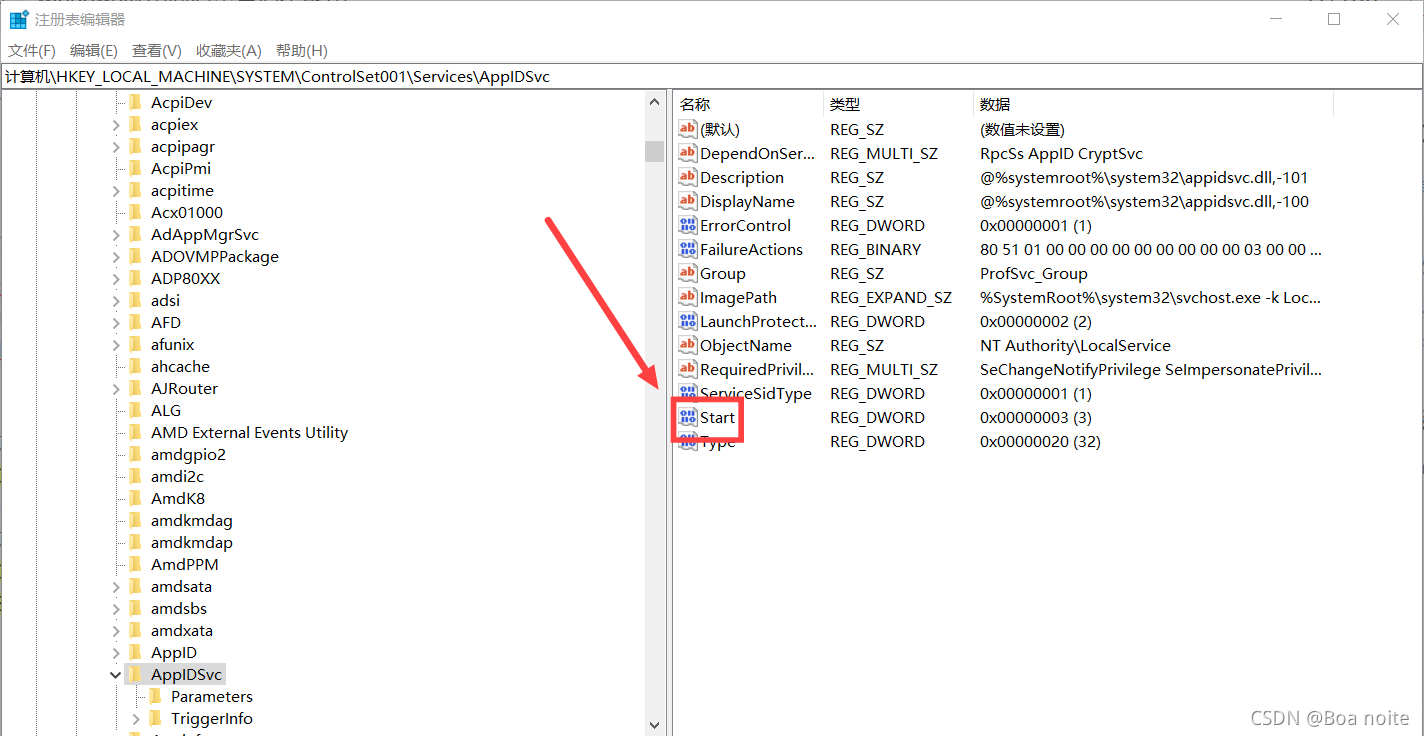Expand the TriggerInfo tree node

136,719
